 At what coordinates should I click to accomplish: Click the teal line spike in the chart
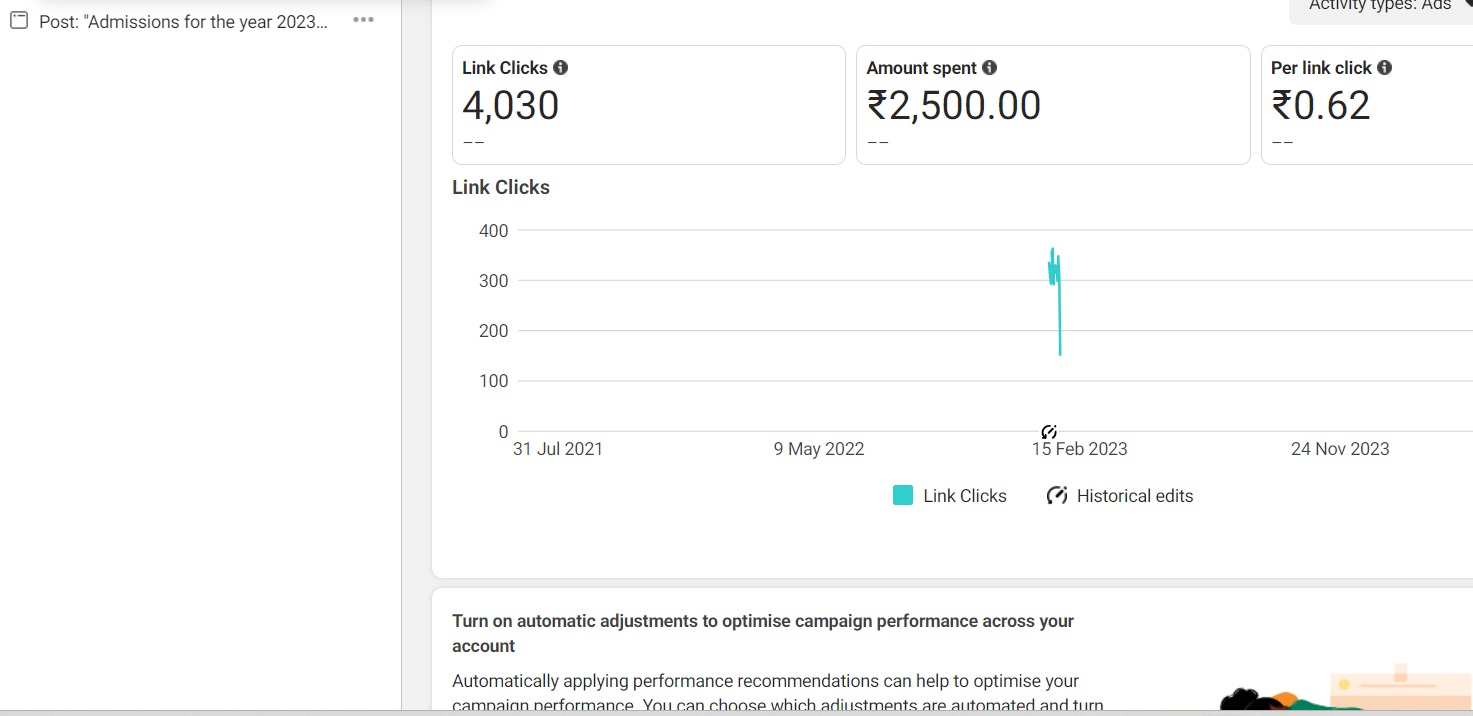1055,300
